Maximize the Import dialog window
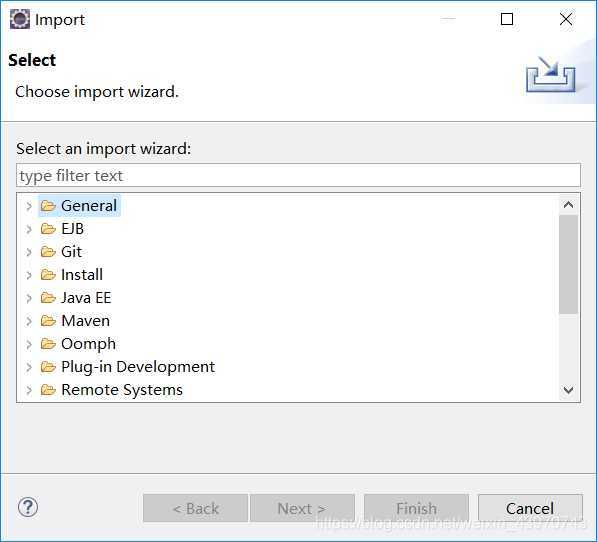This screenshot has height=542, width=597. (507, 19)
